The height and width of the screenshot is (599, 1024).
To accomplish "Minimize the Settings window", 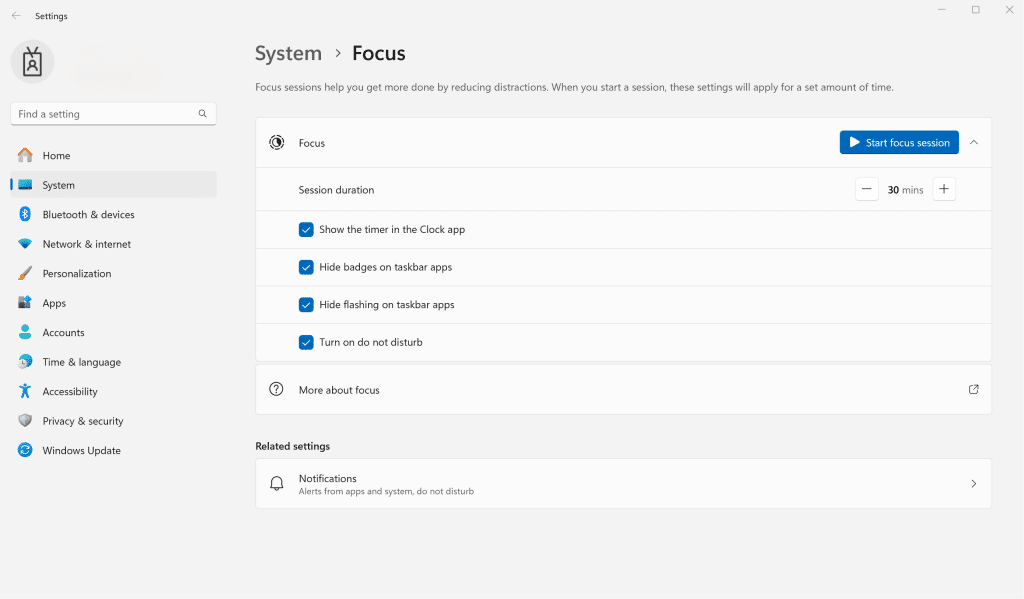I will click(942, 10).
